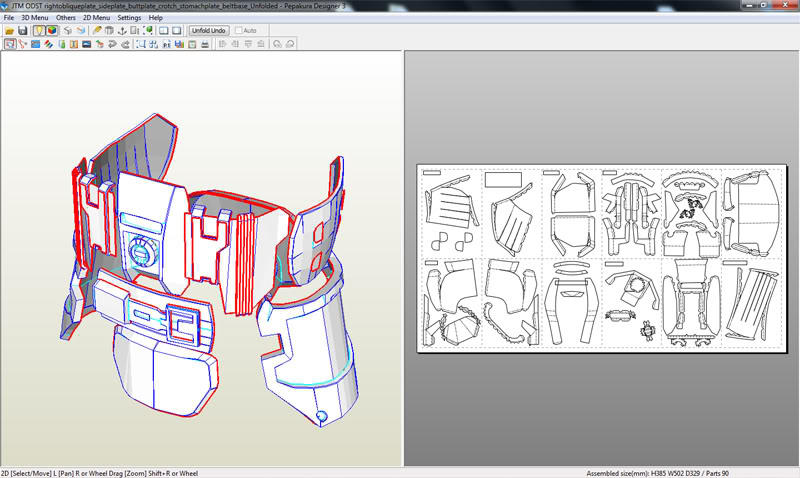
Task: Click the red-green cube part icon
Action: pyautogui.click(x=99, y=44)
